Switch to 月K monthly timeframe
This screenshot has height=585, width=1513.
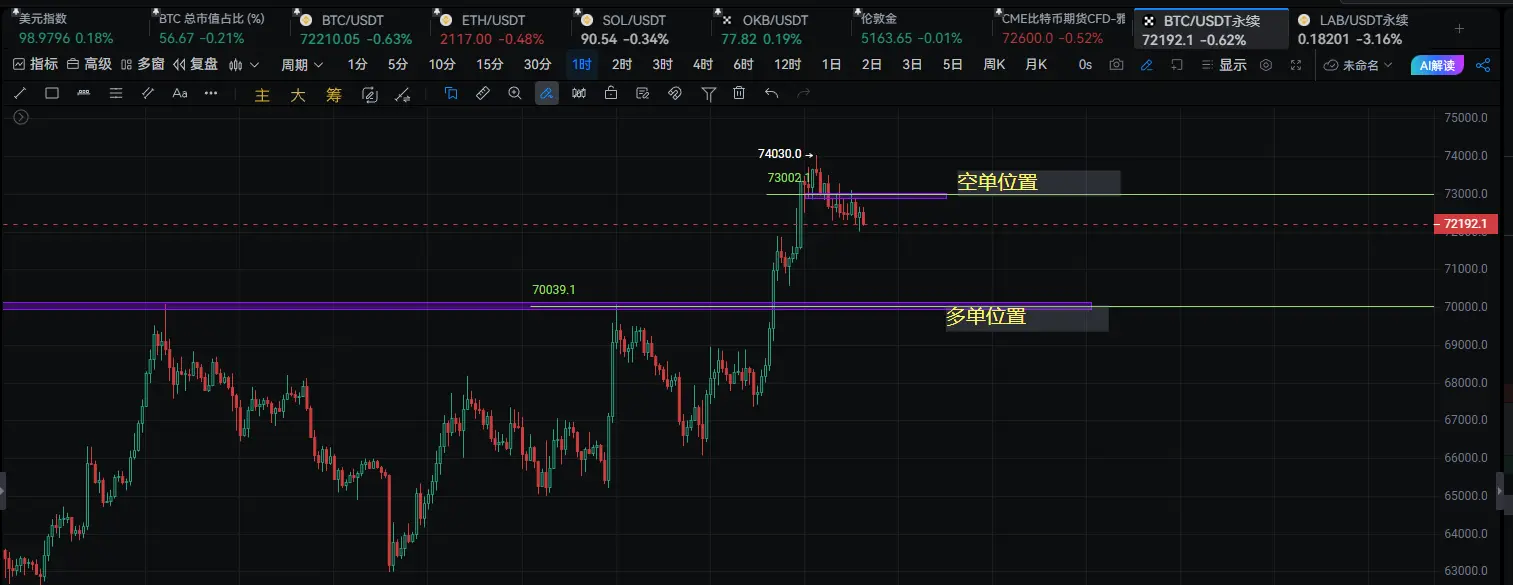(x=1036, y=65)
